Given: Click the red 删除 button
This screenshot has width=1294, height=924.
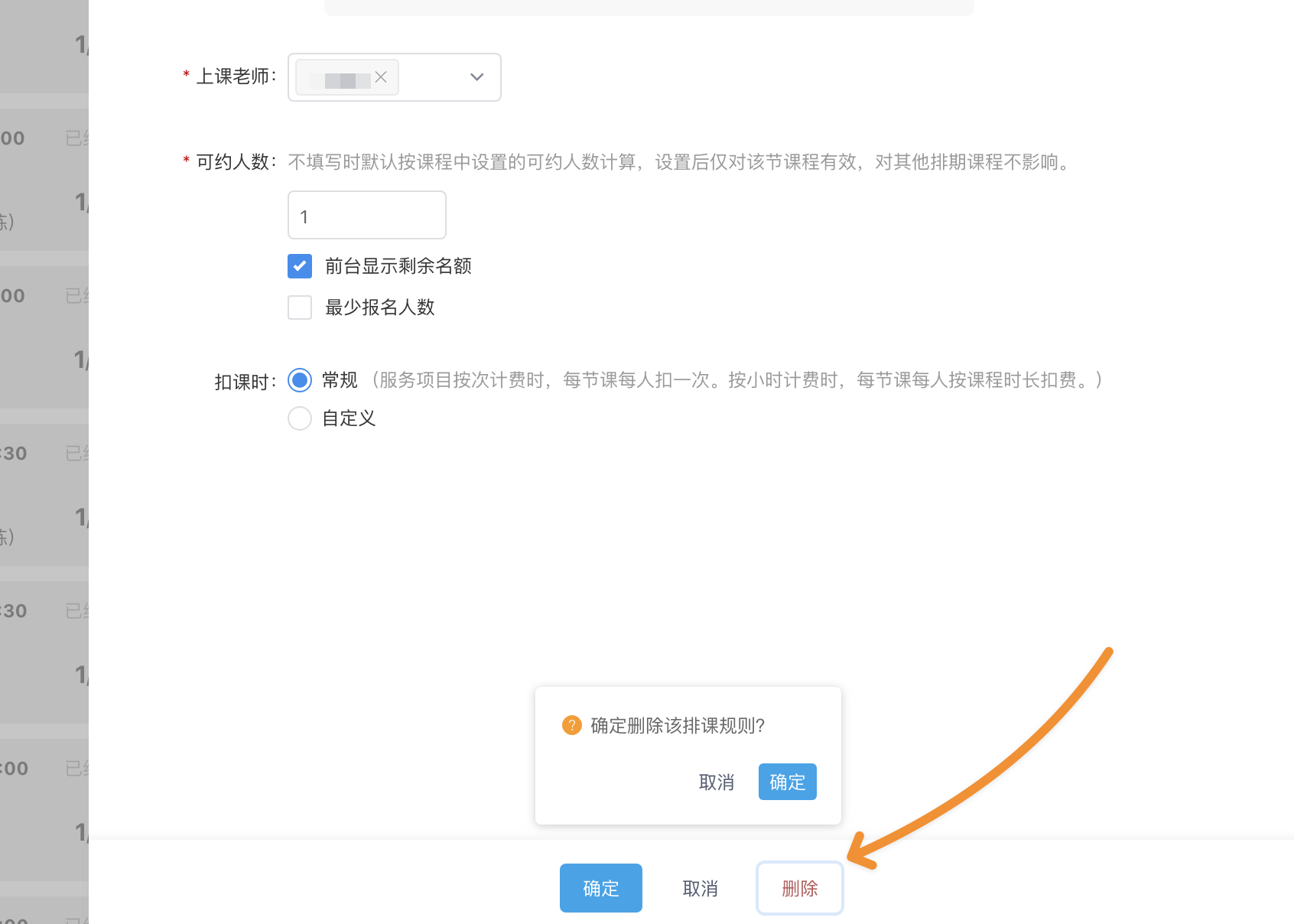Looking at the screenshot, I should 799,888.
